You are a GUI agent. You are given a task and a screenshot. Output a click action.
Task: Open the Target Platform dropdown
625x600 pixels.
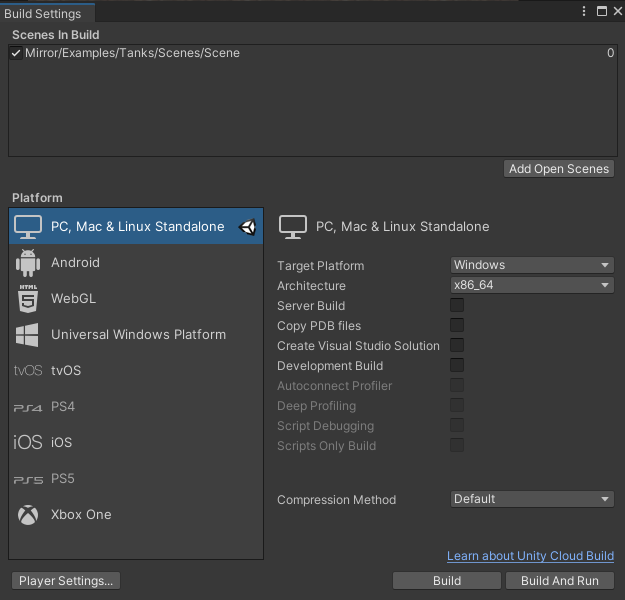[531, 265]
